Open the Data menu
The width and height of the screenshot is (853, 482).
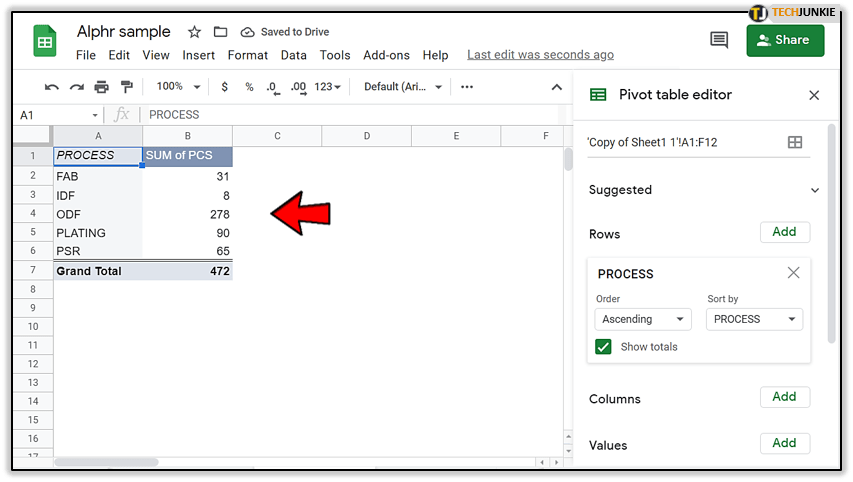[x=293, y=55]
